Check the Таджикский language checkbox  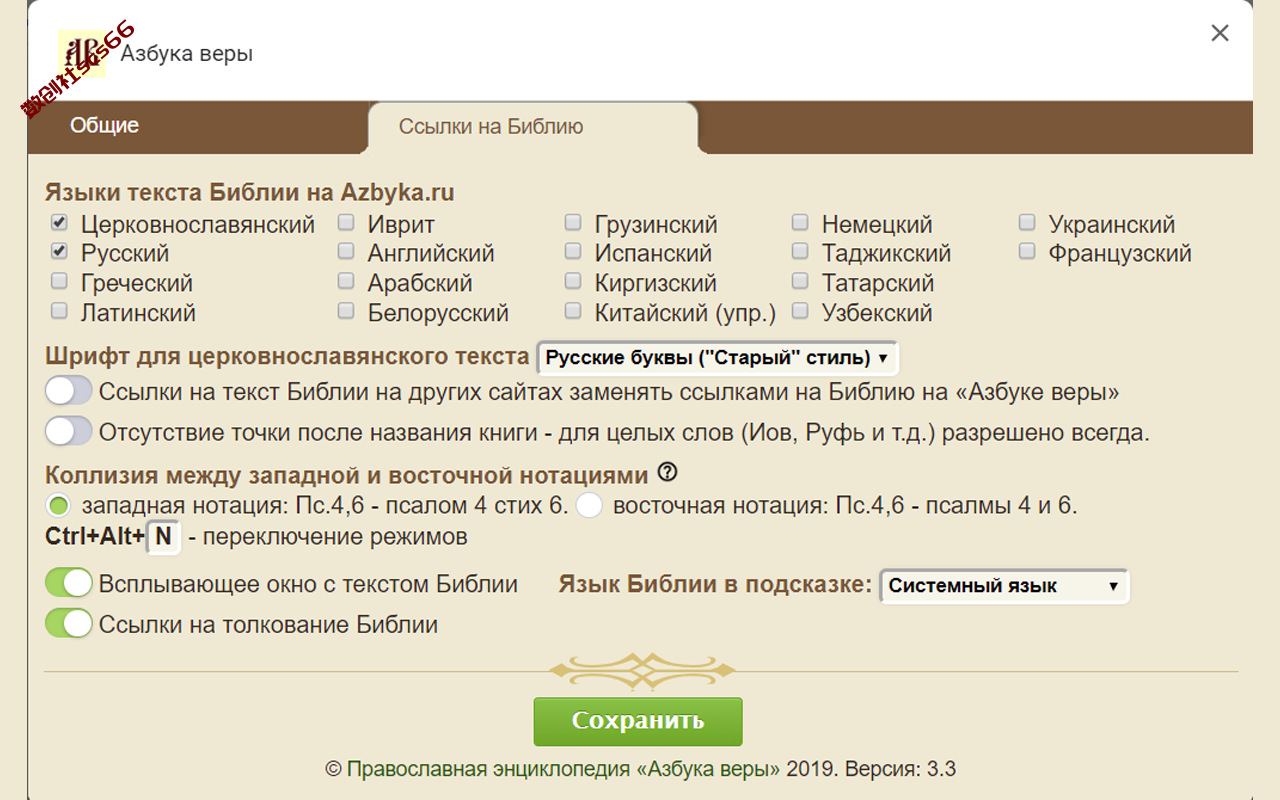point(800,251)
